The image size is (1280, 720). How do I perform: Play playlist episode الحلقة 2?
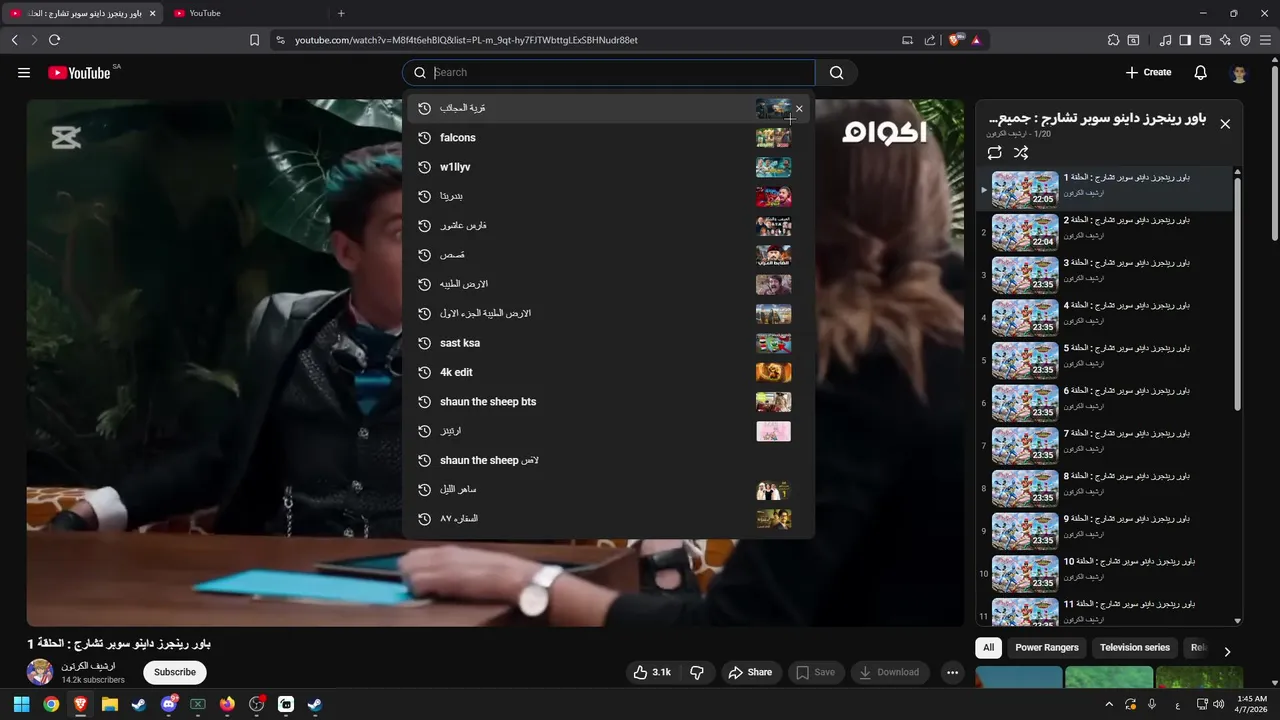click(x=1104, y=232)
